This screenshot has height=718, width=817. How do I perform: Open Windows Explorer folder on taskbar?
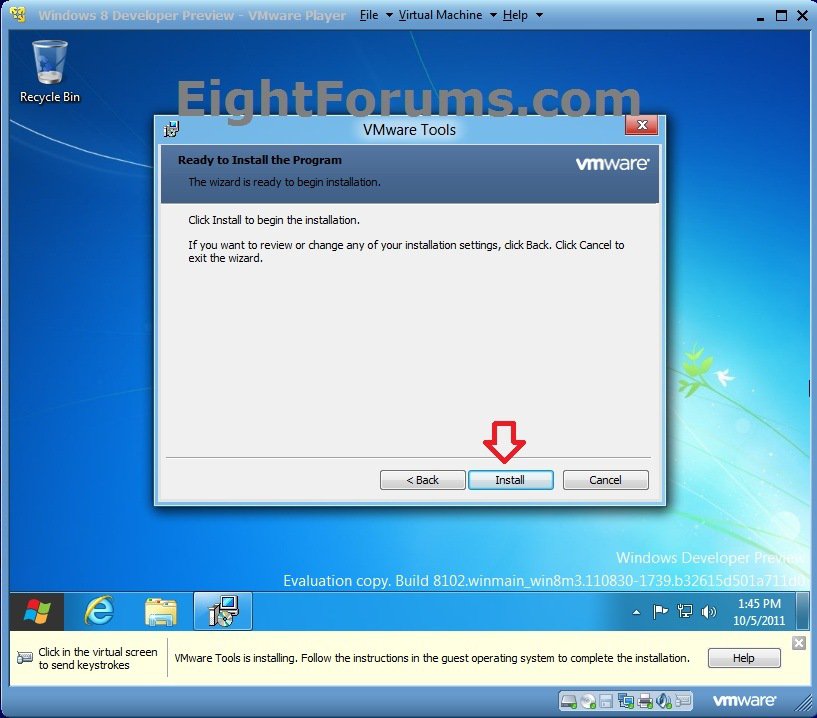coord(160,611)
